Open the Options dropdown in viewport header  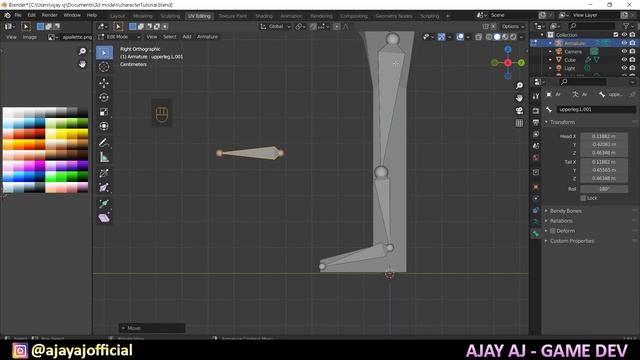coord(513,27)
